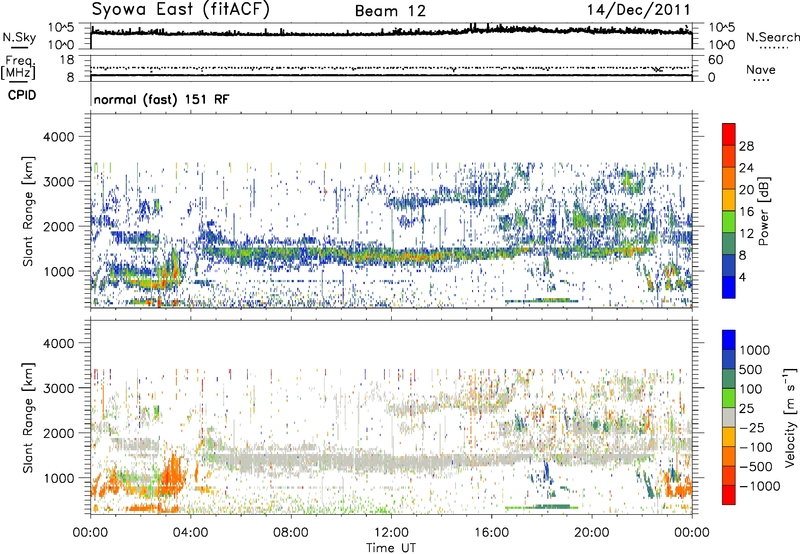Click the 'Syowa East (fitACF)' title text
This screenshot has width=800, height=554.
181,9
